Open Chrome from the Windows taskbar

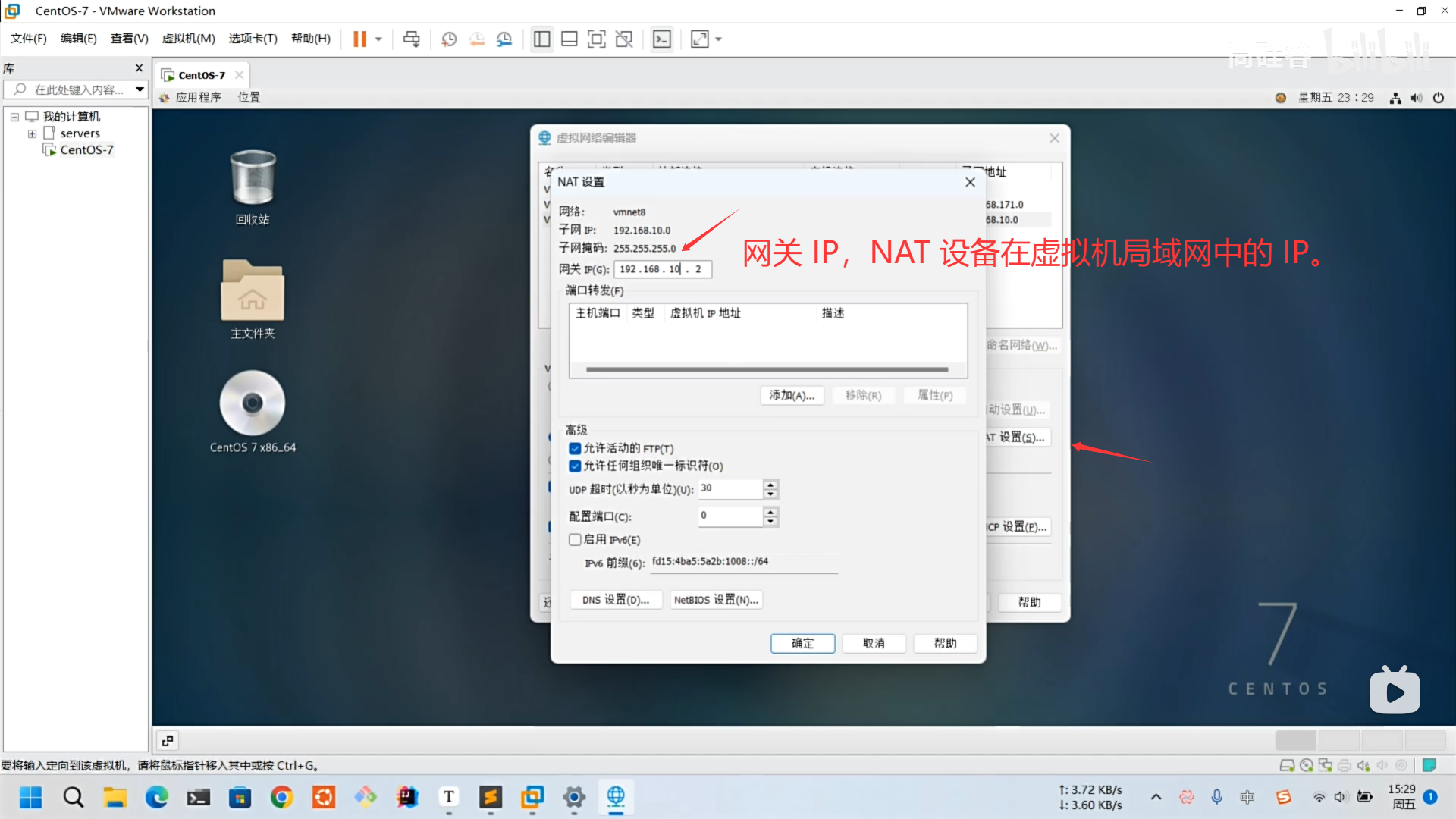[282, 797]
